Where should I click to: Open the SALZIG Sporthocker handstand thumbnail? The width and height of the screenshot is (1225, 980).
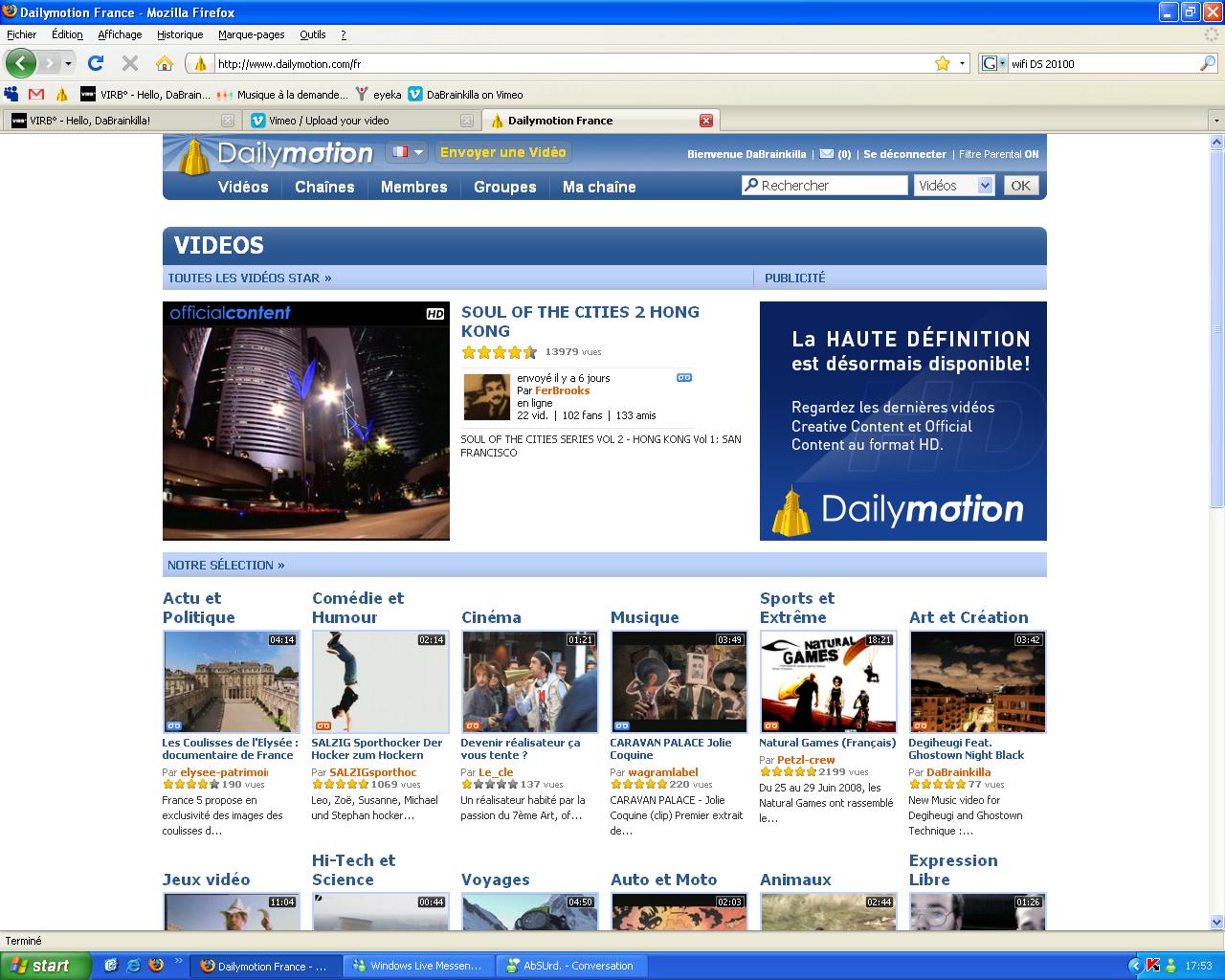coord(381,681)
